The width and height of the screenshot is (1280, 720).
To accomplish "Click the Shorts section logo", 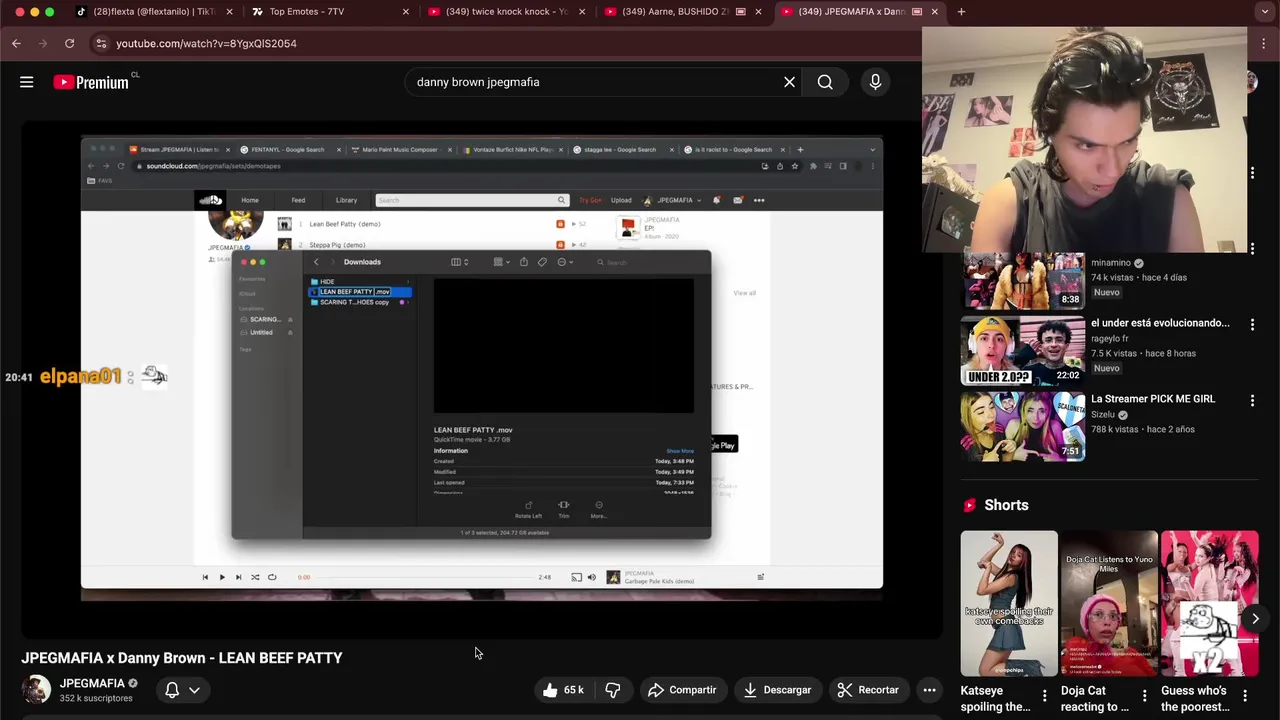I will 969,505.
